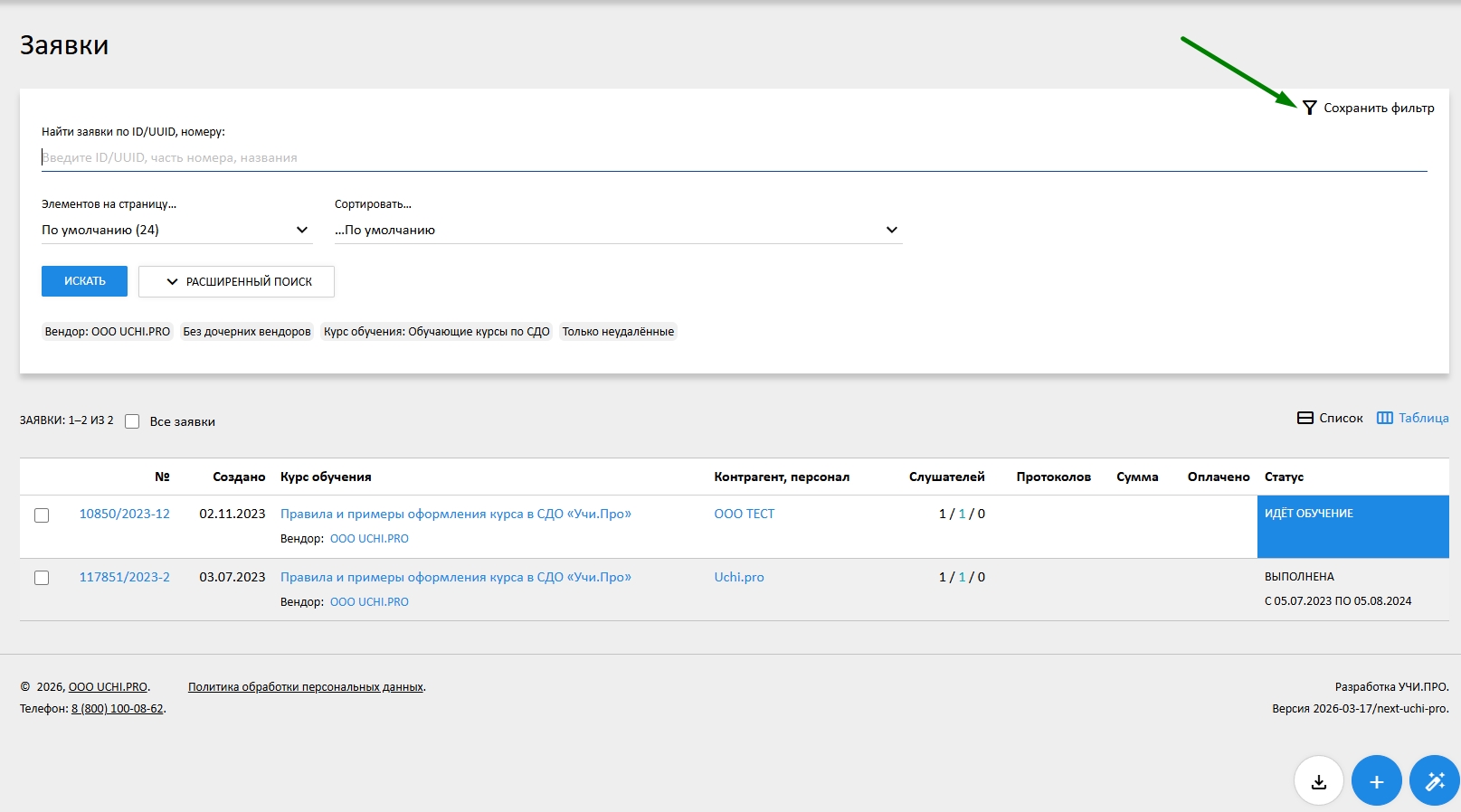The image size is (1461, 812).
Task: Switch to Таблица view icon
Action: 1384,418
